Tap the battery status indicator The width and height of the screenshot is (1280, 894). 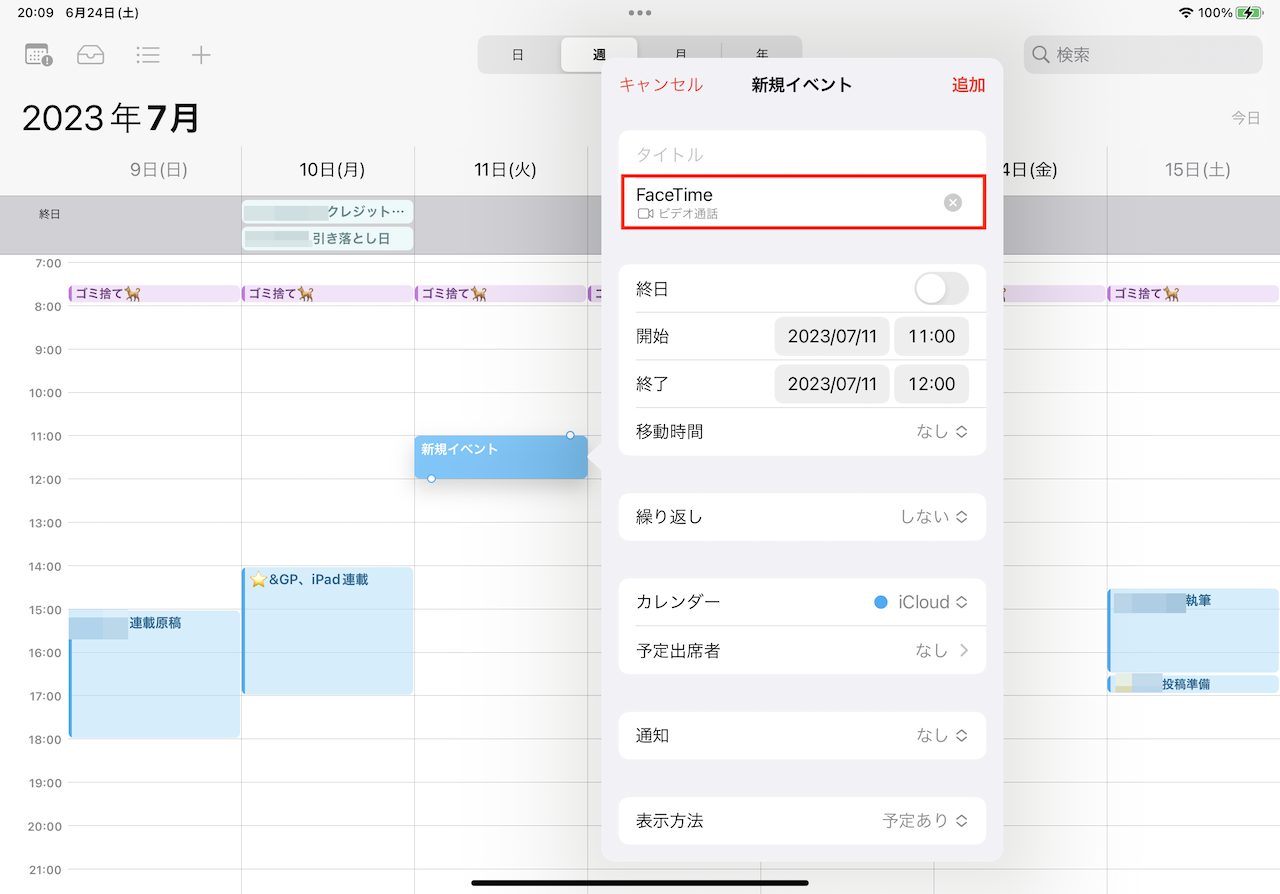click(x=1249, y=13)
